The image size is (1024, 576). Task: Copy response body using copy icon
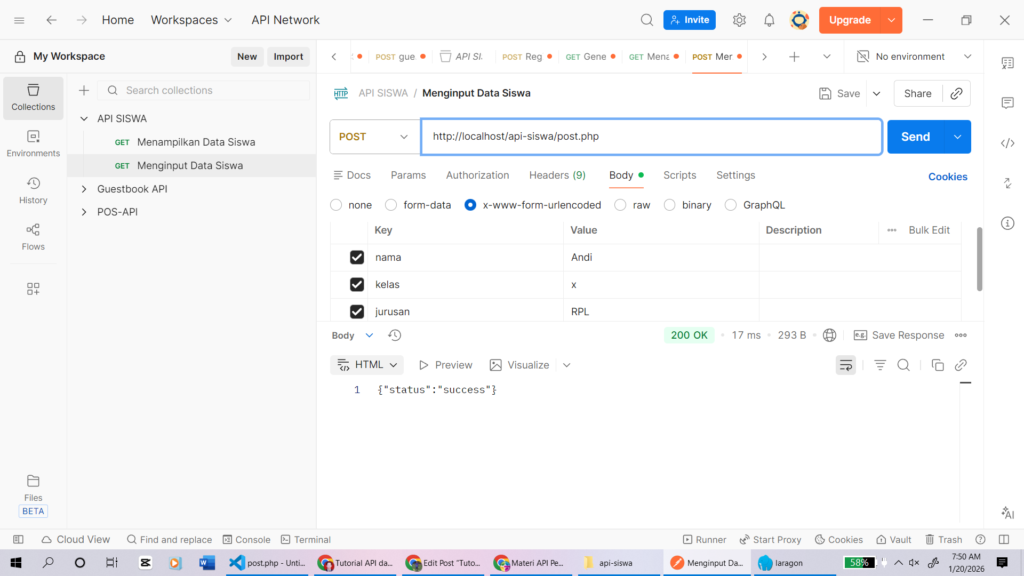click(937, 365)
